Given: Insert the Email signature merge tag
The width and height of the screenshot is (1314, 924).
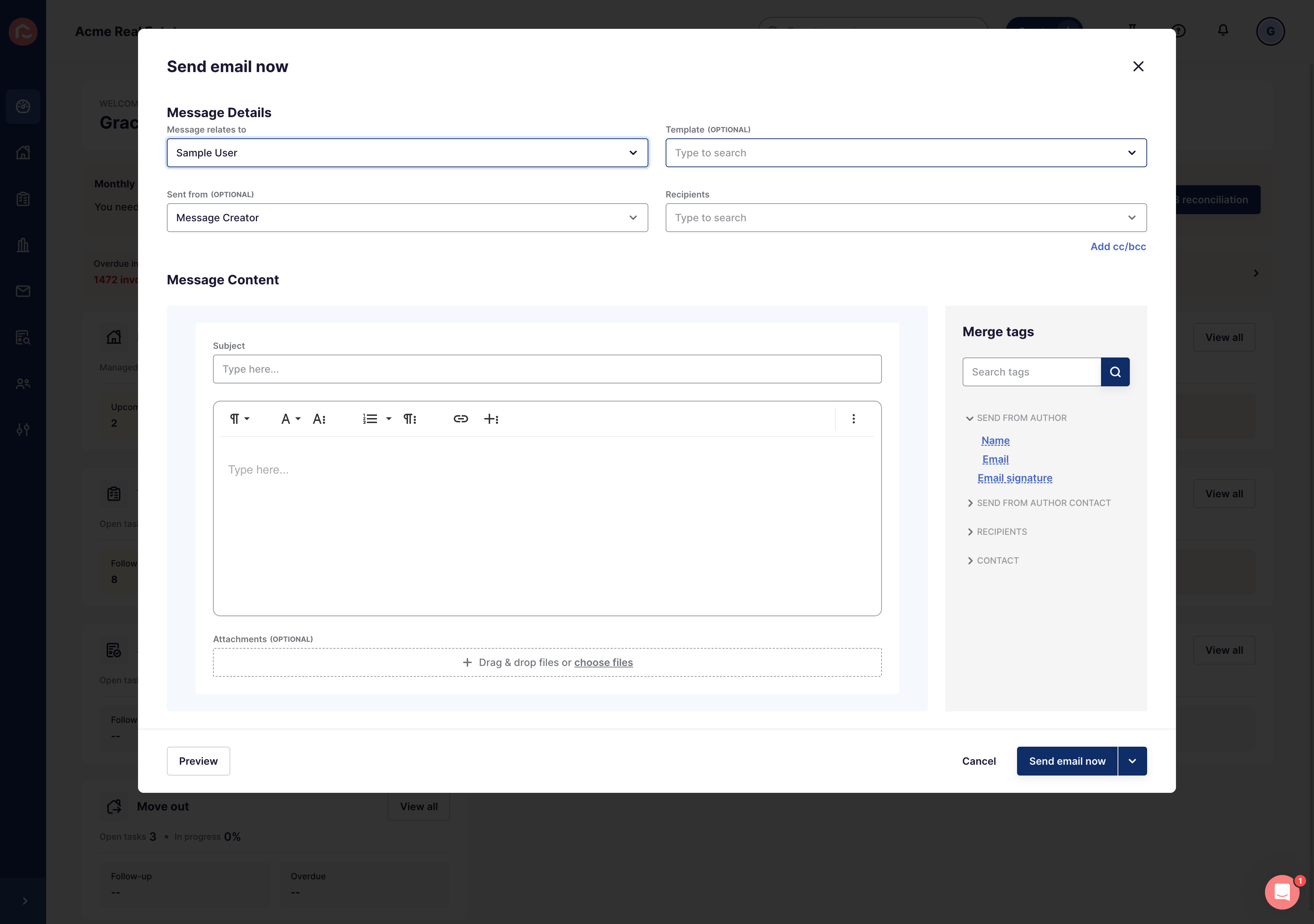Looking at the screenshot, I should [x=1015, y=478].
